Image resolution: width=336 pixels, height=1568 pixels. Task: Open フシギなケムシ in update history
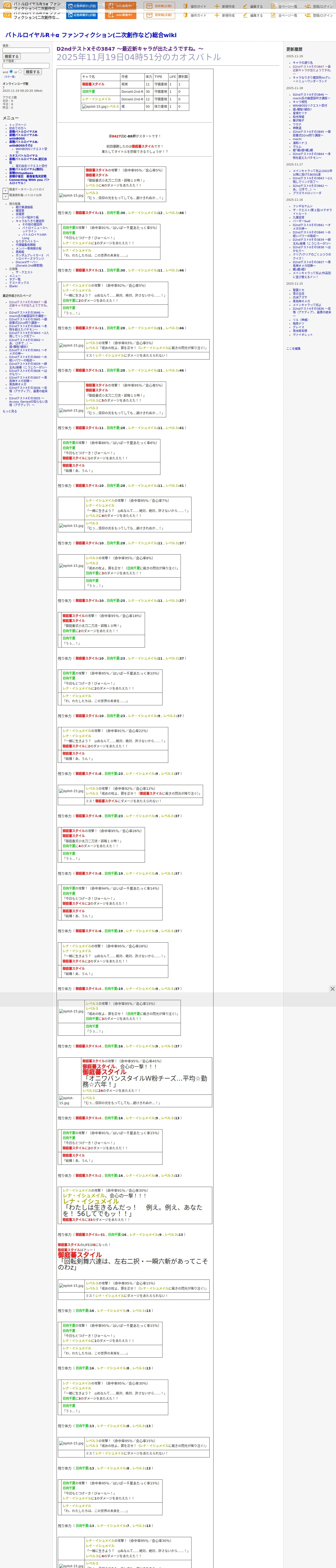pos(303,206)
